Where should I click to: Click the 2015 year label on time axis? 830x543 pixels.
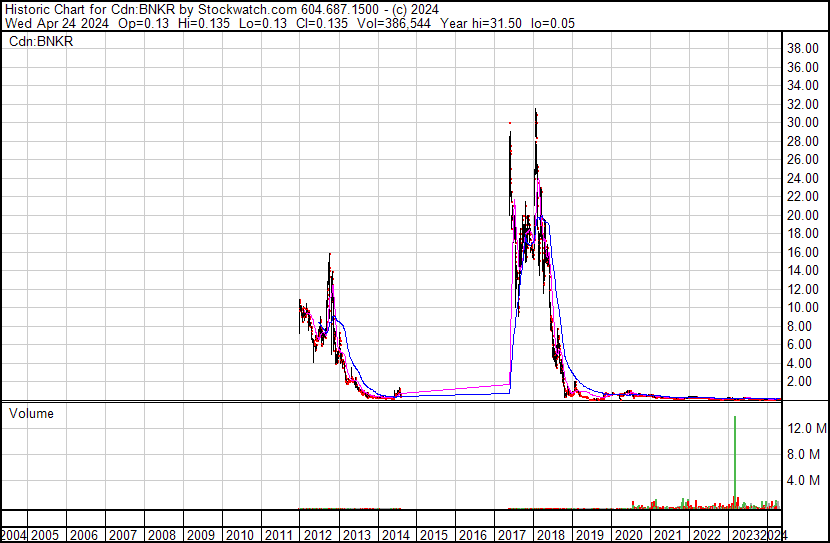[x=434, y=535]
